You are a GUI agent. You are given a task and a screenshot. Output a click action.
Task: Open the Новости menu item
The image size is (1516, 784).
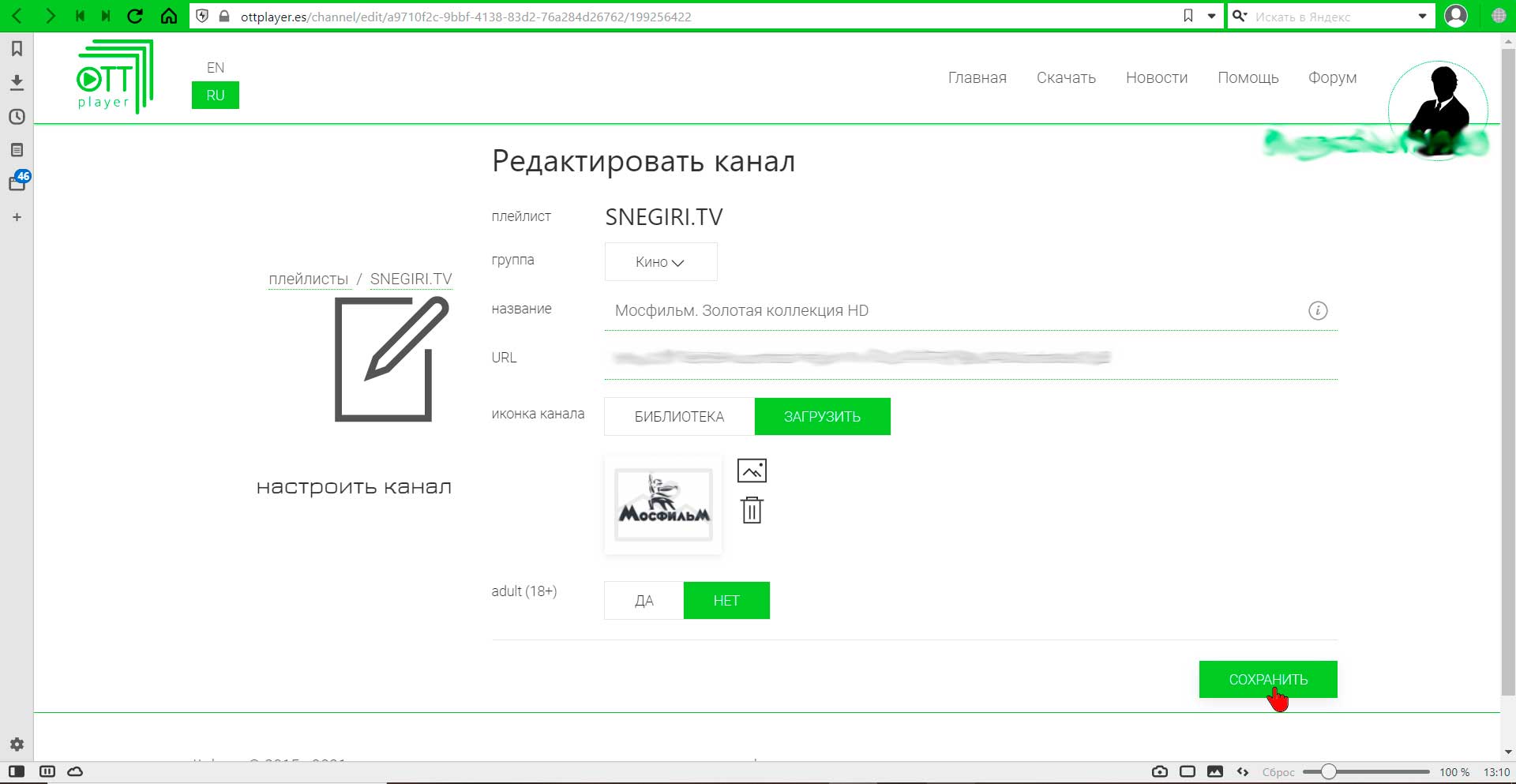pos(1157,77)
